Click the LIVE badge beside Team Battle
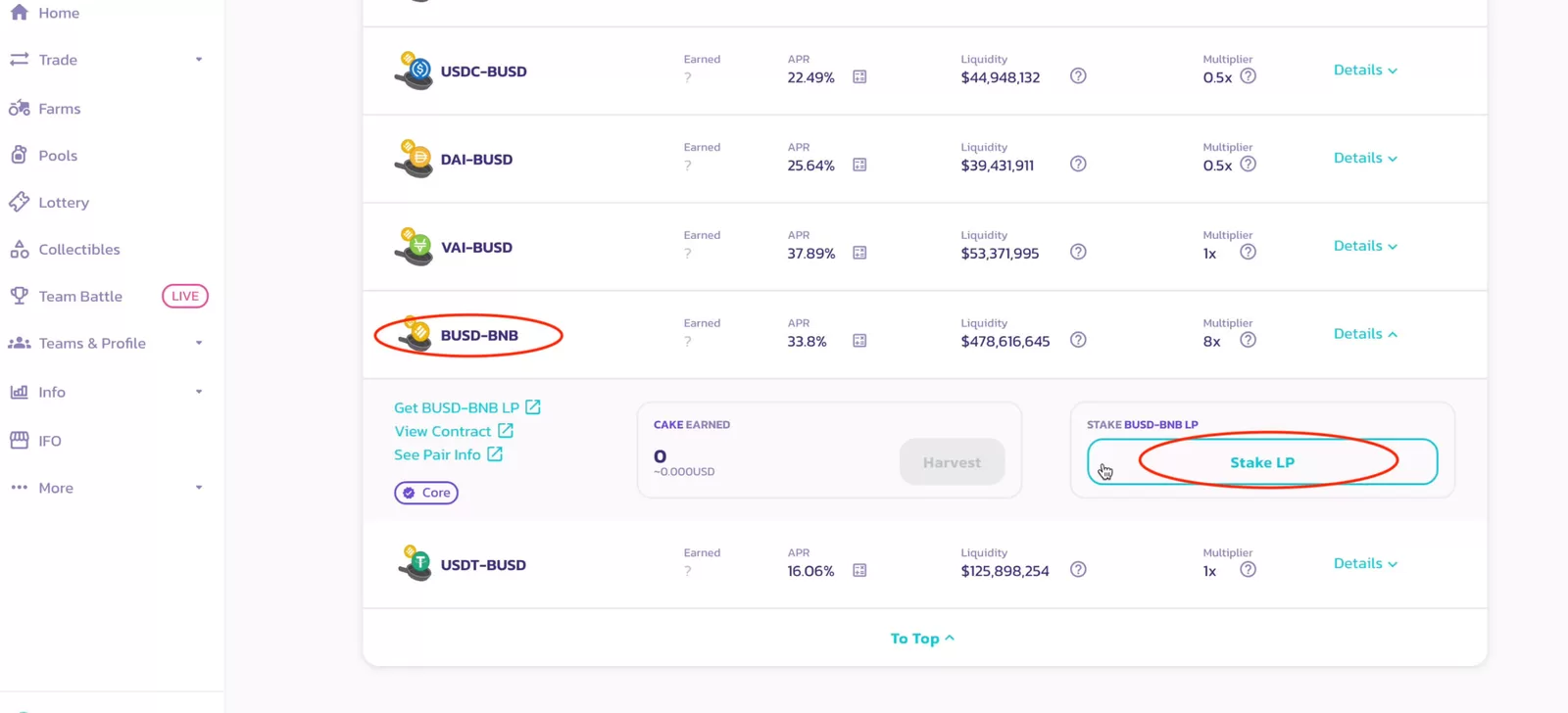1568x713 pixels. pyautogui.click(x=185, y=296)
